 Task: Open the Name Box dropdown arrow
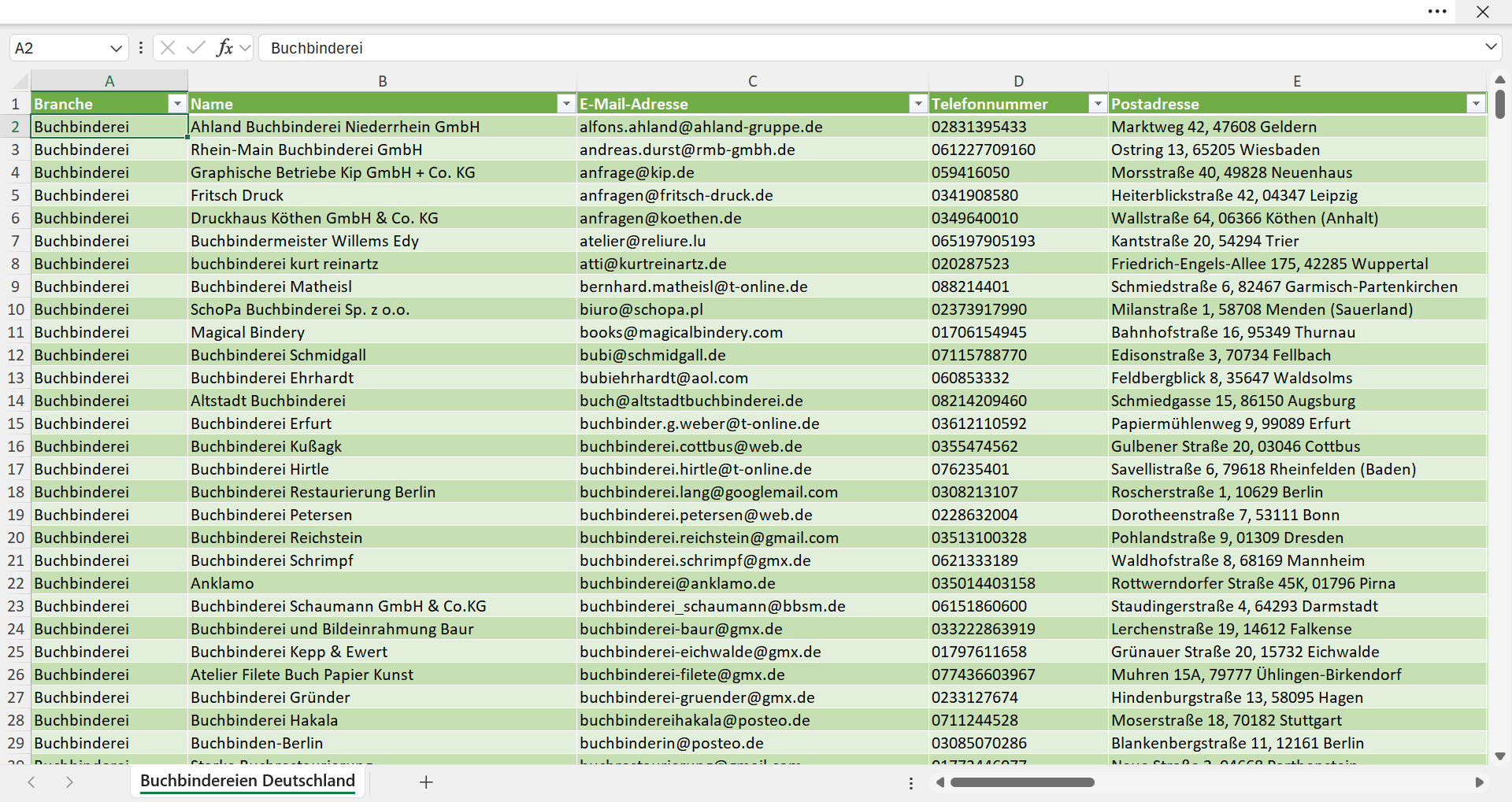(117, 48)
